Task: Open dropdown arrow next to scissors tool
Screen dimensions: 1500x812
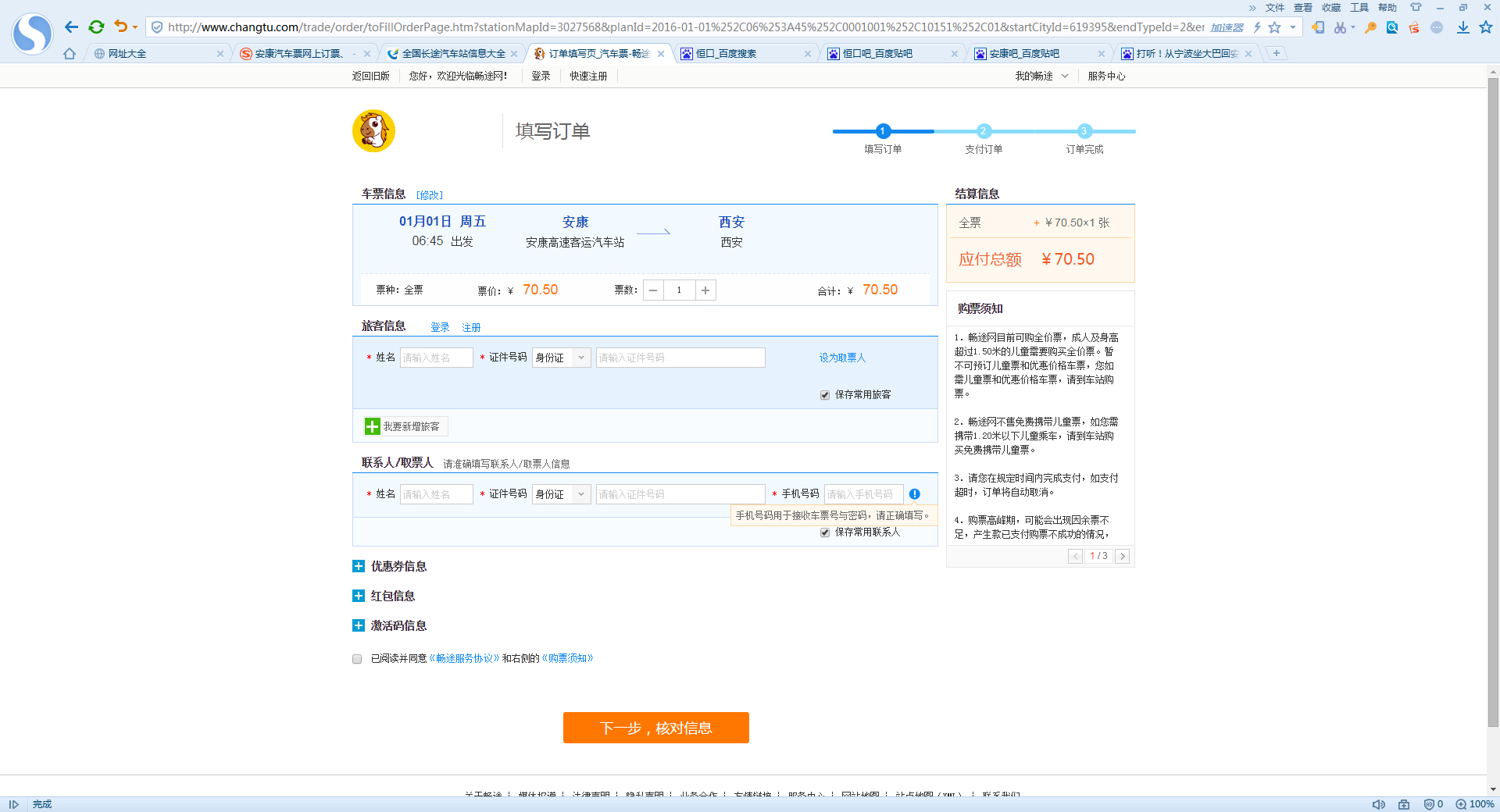Action: [x=1353, y=27]
